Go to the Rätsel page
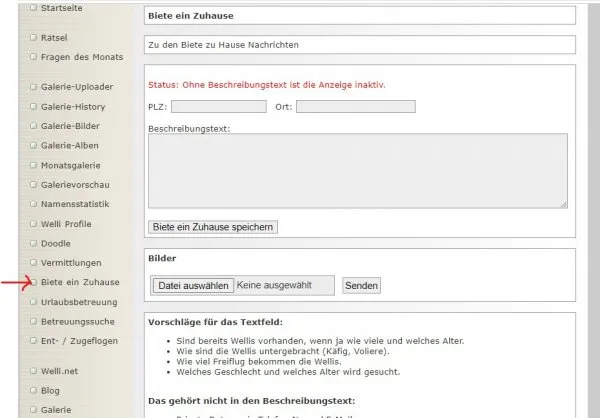This screenshot has width=600, height=418. click(54, 38)
